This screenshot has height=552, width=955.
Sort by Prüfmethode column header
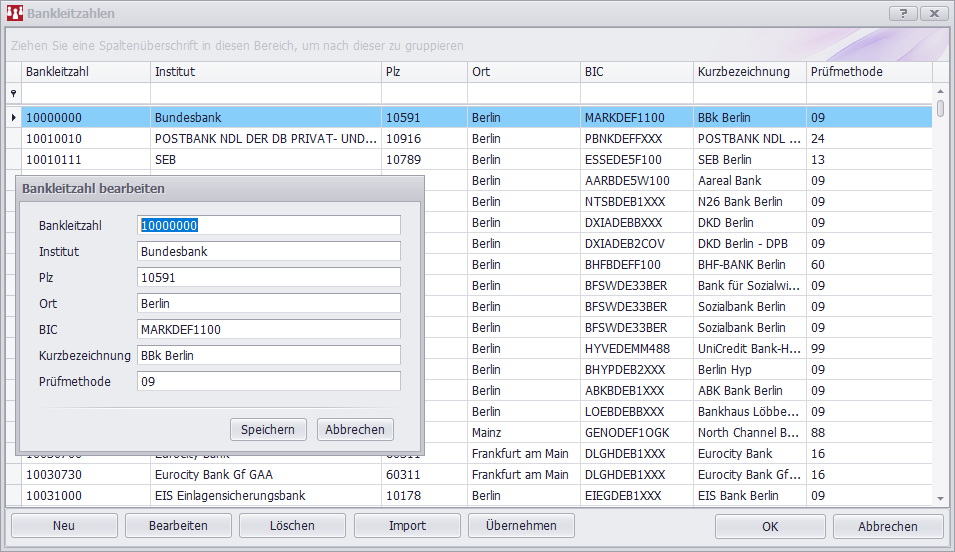[868, 72]
